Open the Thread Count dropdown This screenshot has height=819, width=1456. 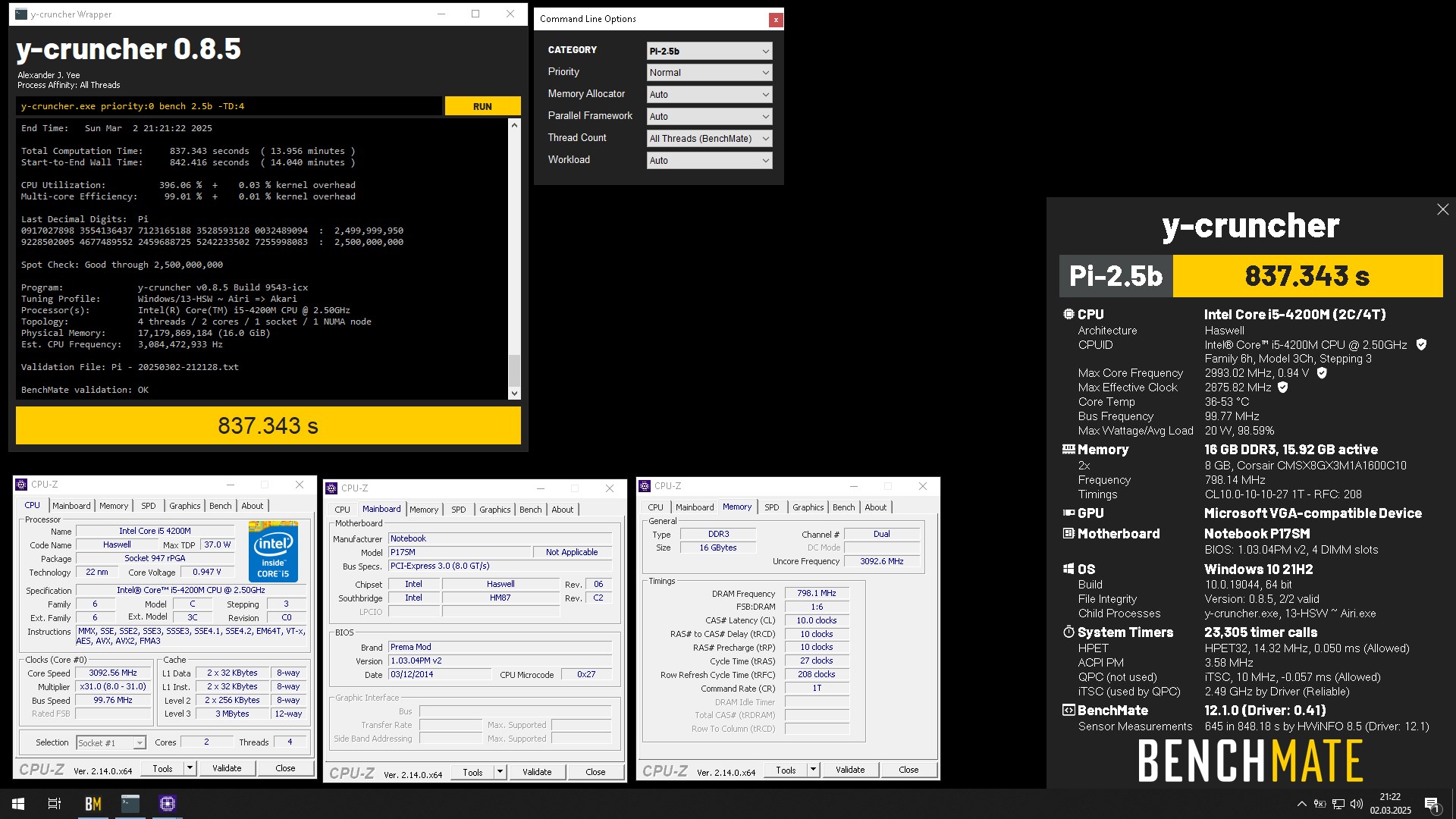[x=709, y=139]
